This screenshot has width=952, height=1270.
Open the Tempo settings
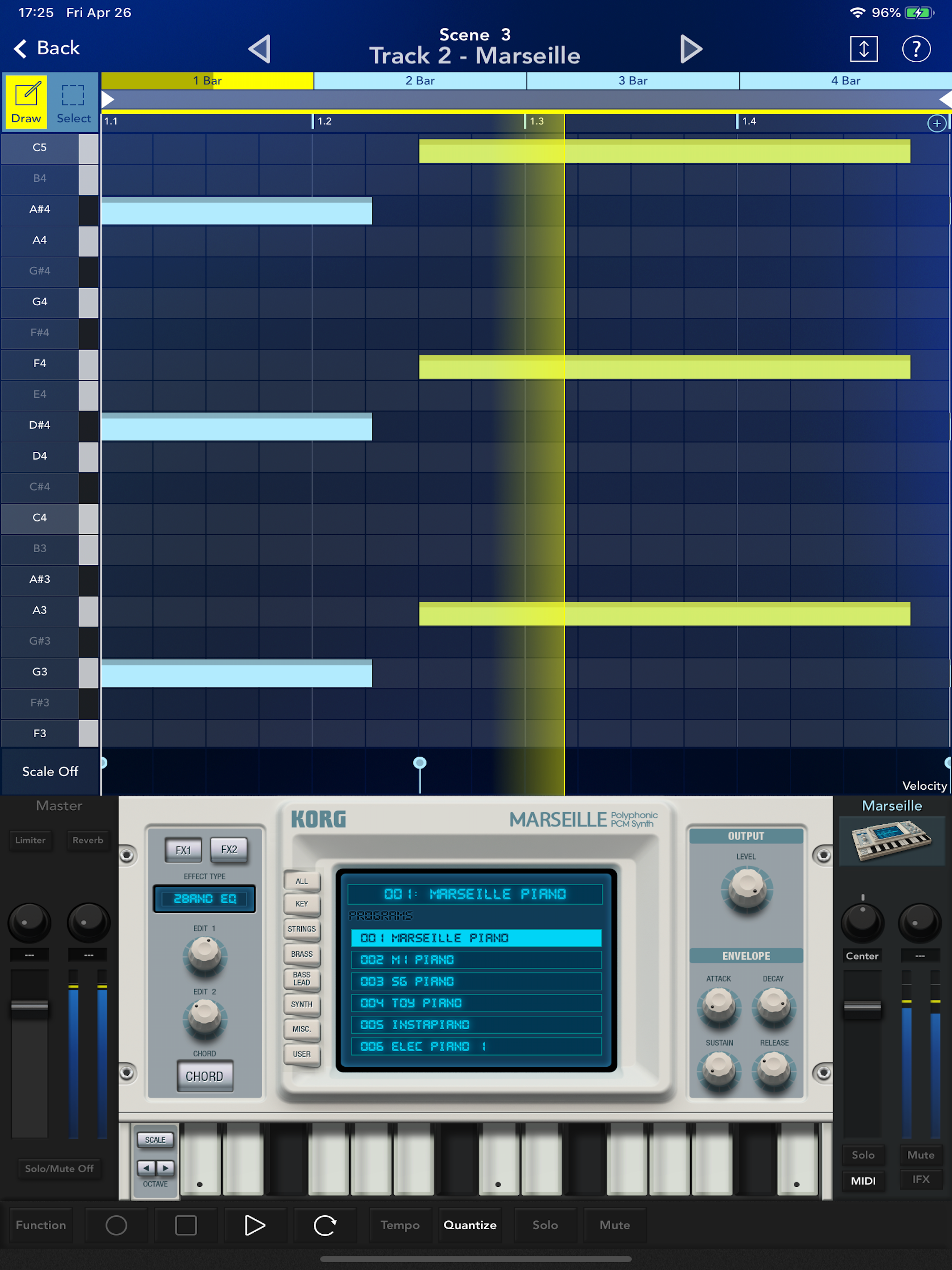tap(400, 1225)
